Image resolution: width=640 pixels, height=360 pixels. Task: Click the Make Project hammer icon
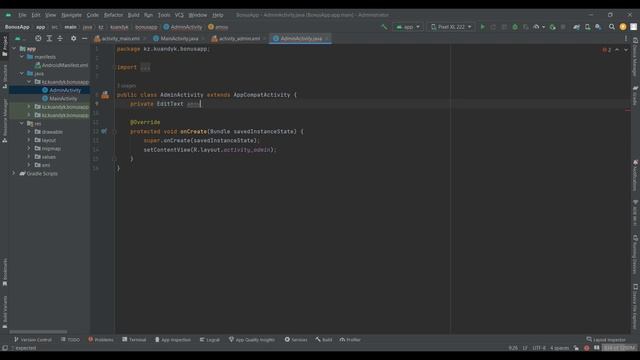pyautogui.click(x=384, y=27)
